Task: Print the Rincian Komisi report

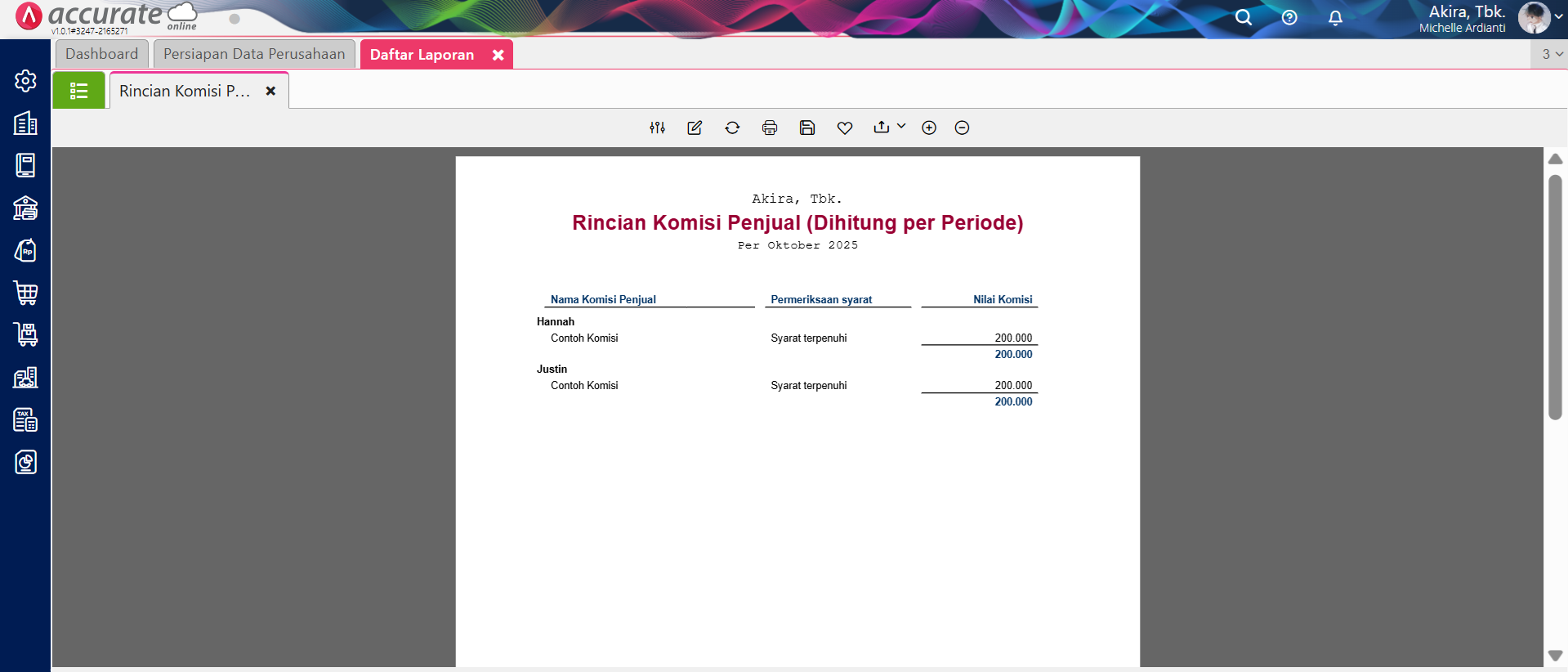Action: [770, 128]
